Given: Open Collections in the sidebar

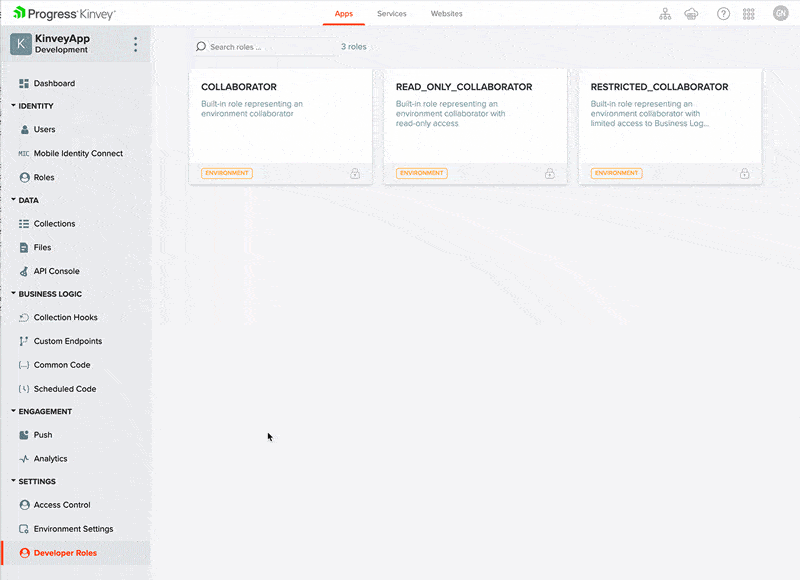Looking at the screenshot, I should point(54,224).
